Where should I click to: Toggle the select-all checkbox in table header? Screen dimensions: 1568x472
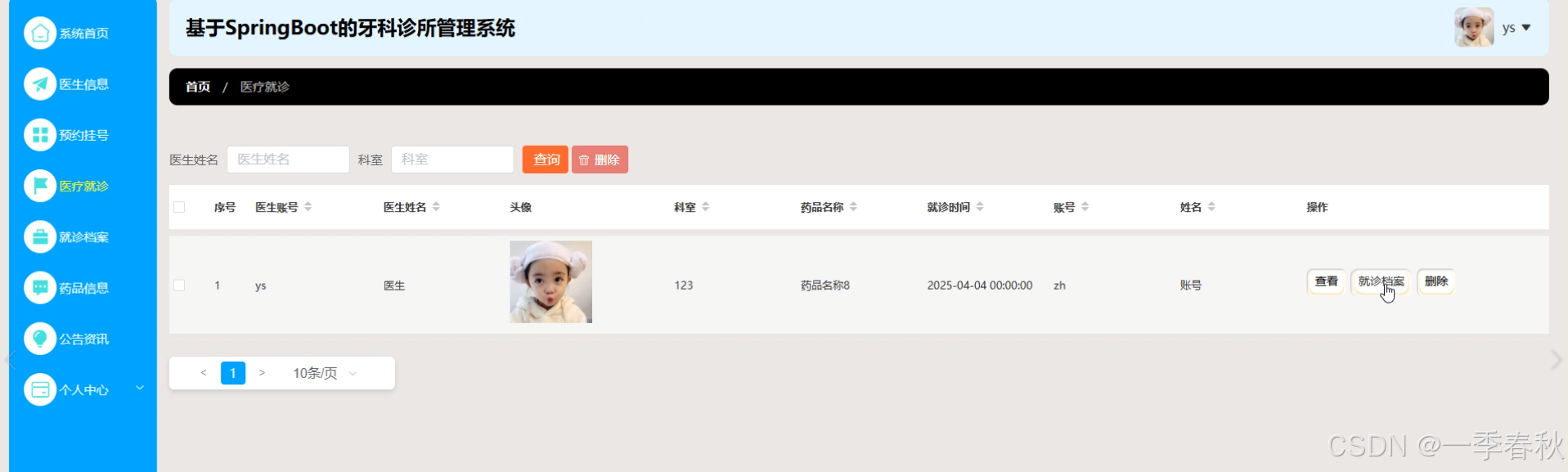(179, 207)
